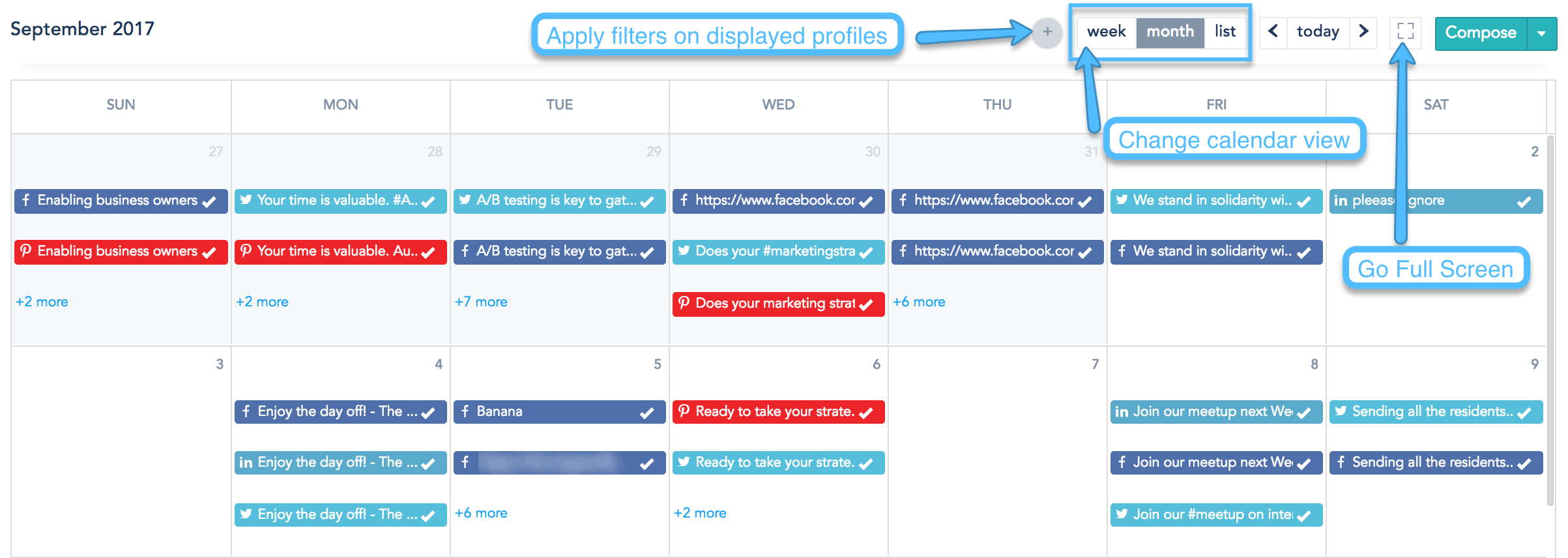
Task: Click LinkedIn icon on 'Join our meetup next We' post
Action: click(1122, 412)
